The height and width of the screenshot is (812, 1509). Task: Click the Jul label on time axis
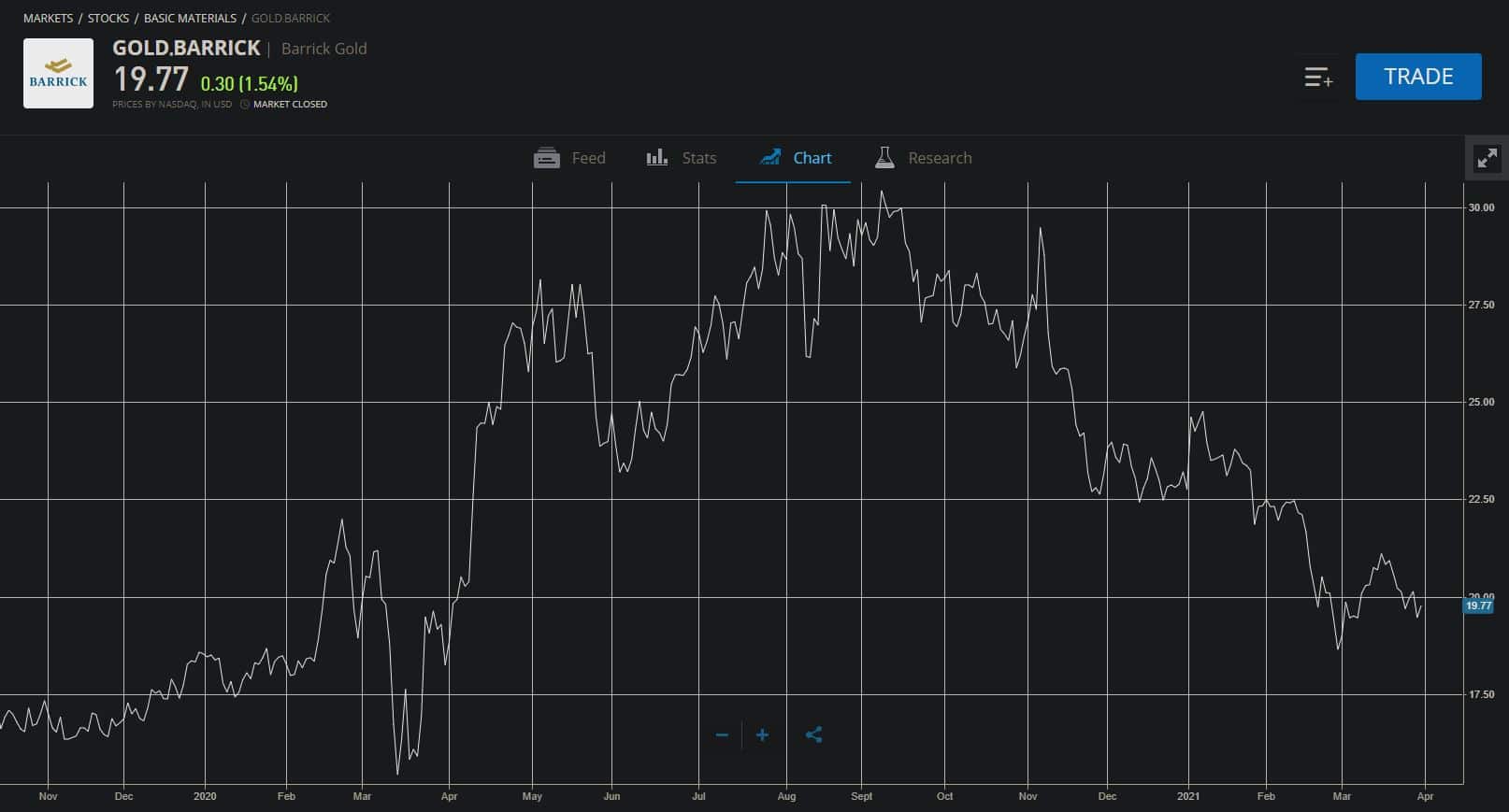[x=698, y=796]
